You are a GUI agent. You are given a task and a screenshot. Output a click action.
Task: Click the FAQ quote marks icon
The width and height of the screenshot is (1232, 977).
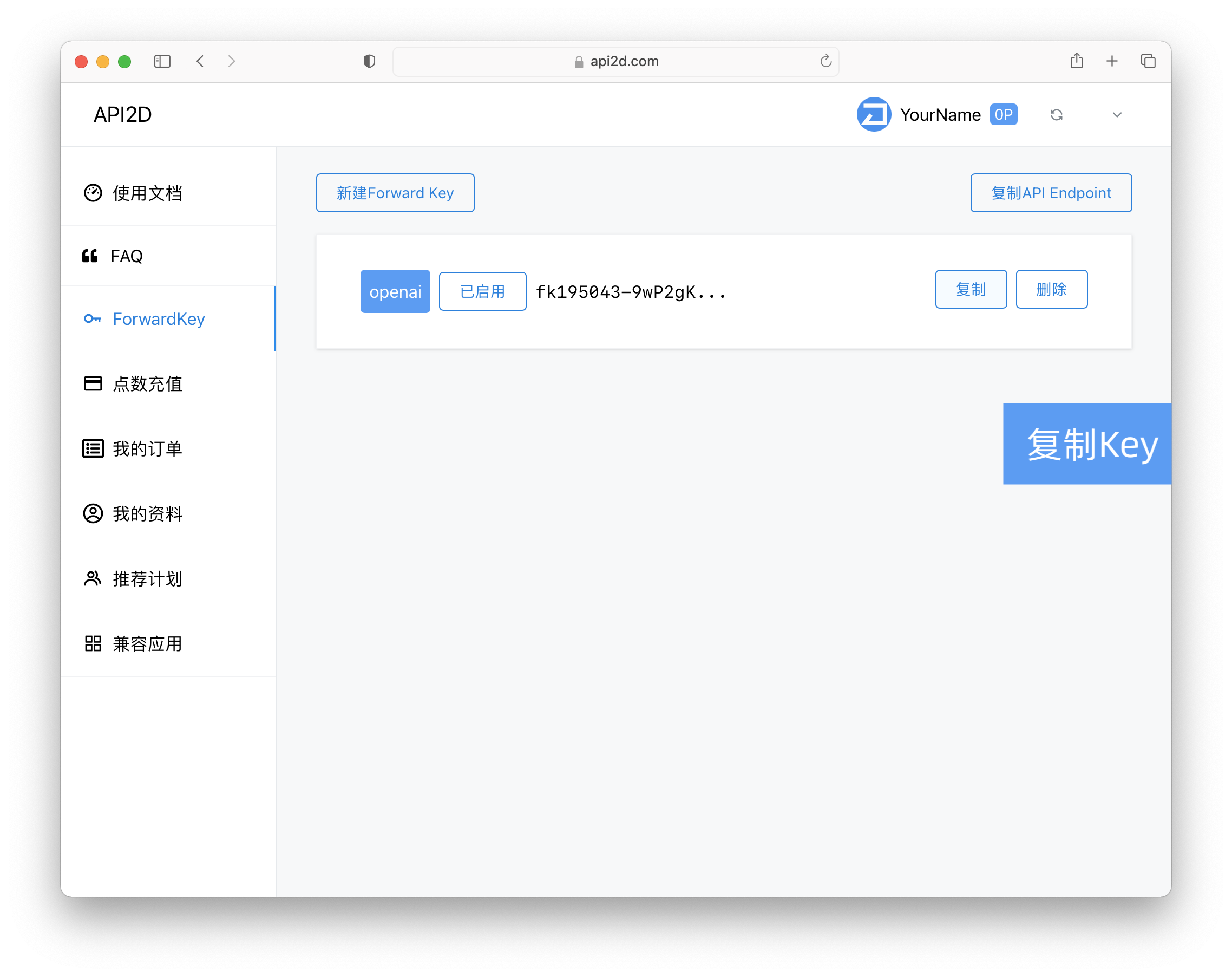pos(90,256)
